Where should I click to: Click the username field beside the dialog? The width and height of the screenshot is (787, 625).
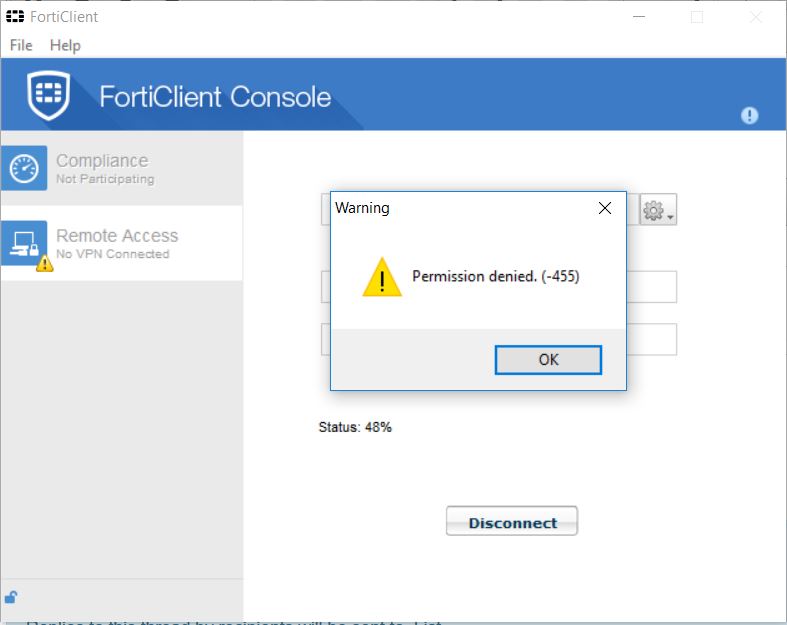(652, 287)
